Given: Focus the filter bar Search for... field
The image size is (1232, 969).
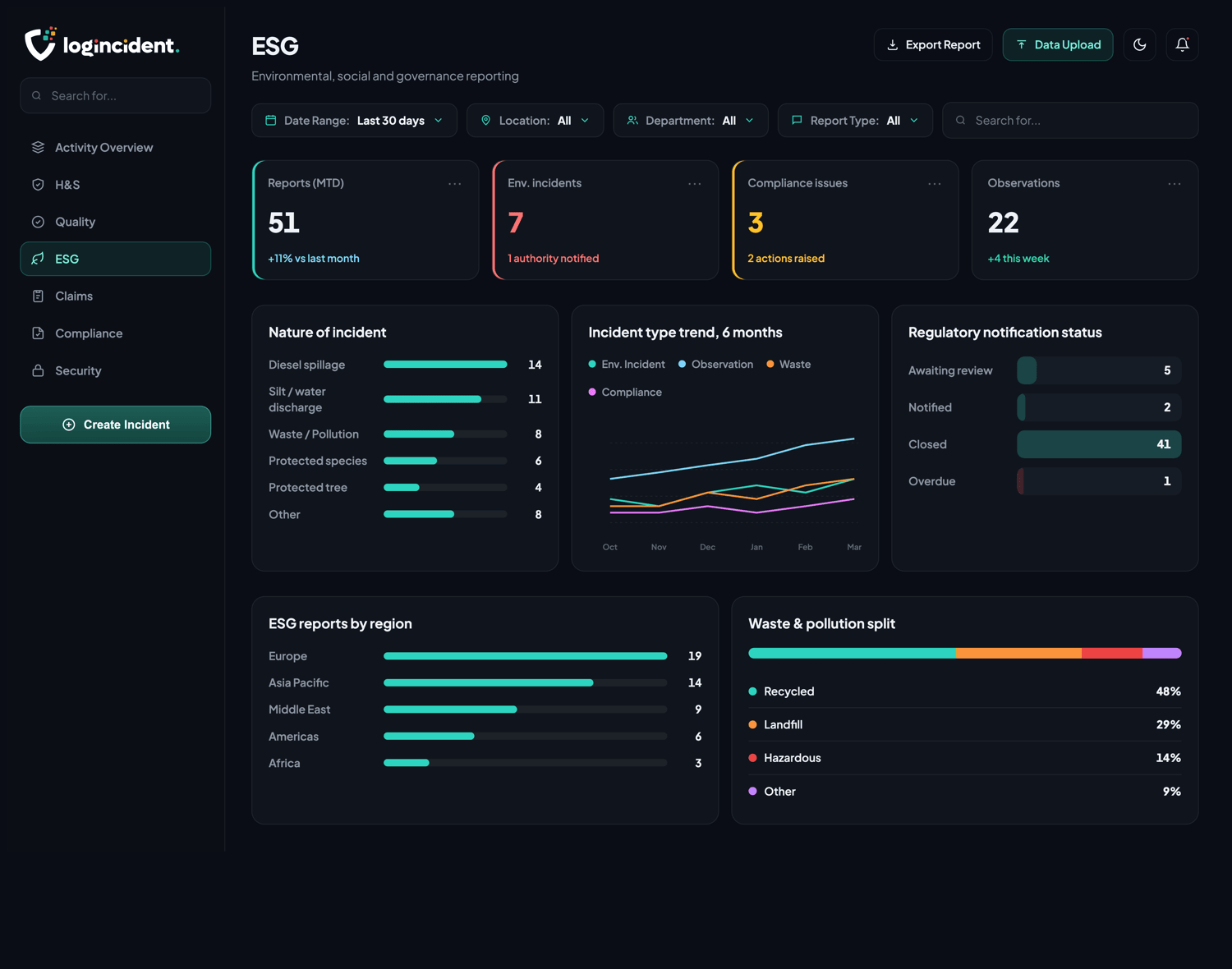Looking at the screenshot, I should click(x=1070, y=121).
